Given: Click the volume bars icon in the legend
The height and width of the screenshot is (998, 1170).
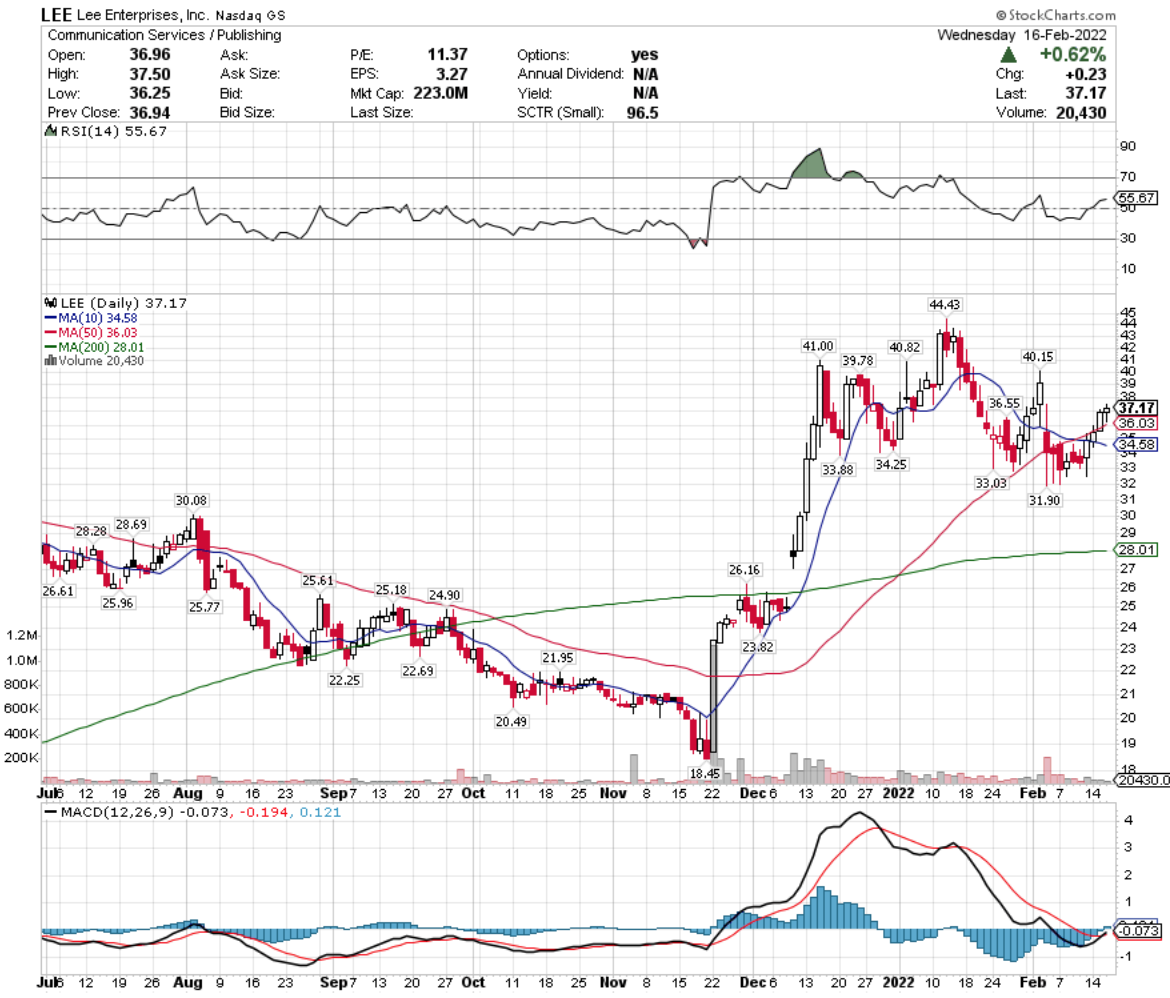Looking at the screenshot, I should (51, 361).
